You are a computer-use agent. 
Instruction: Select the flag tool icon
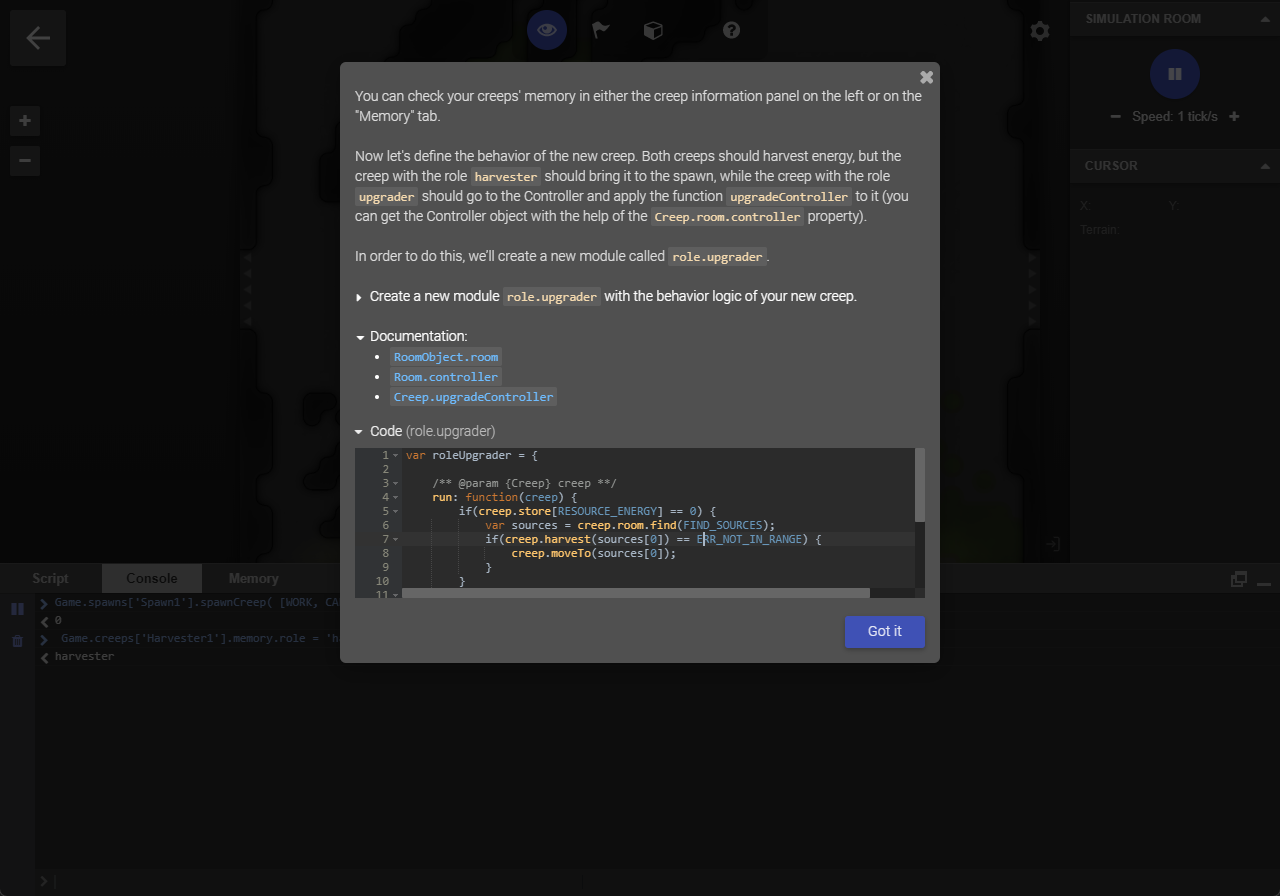[600, 30]
